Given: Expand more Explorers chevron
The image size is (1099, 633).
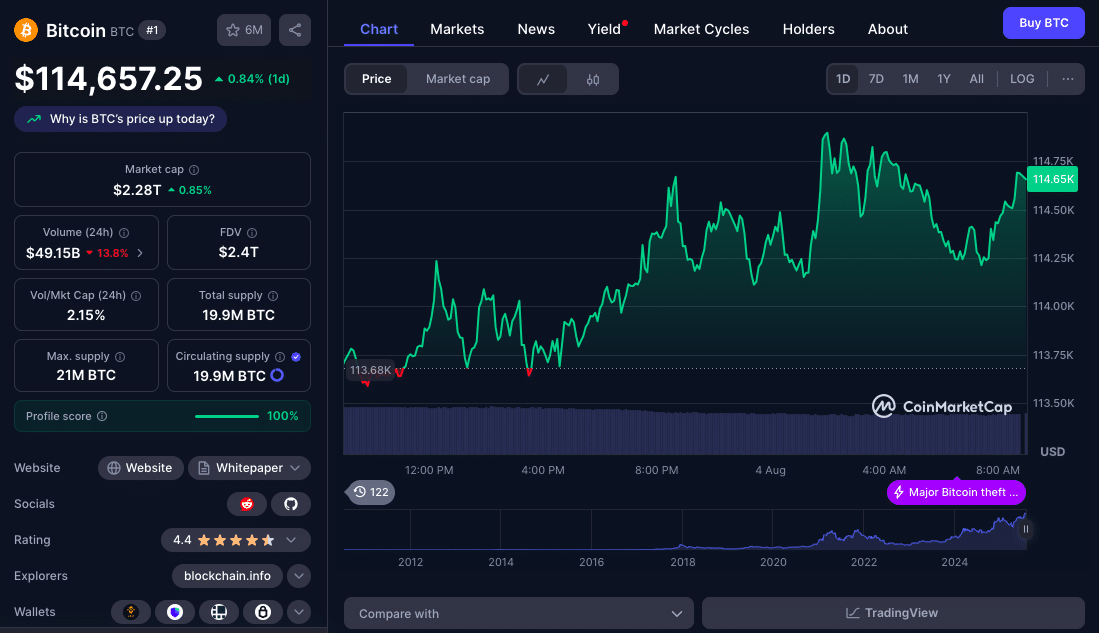Looking at the screenshot, I should tap(299, 576).
